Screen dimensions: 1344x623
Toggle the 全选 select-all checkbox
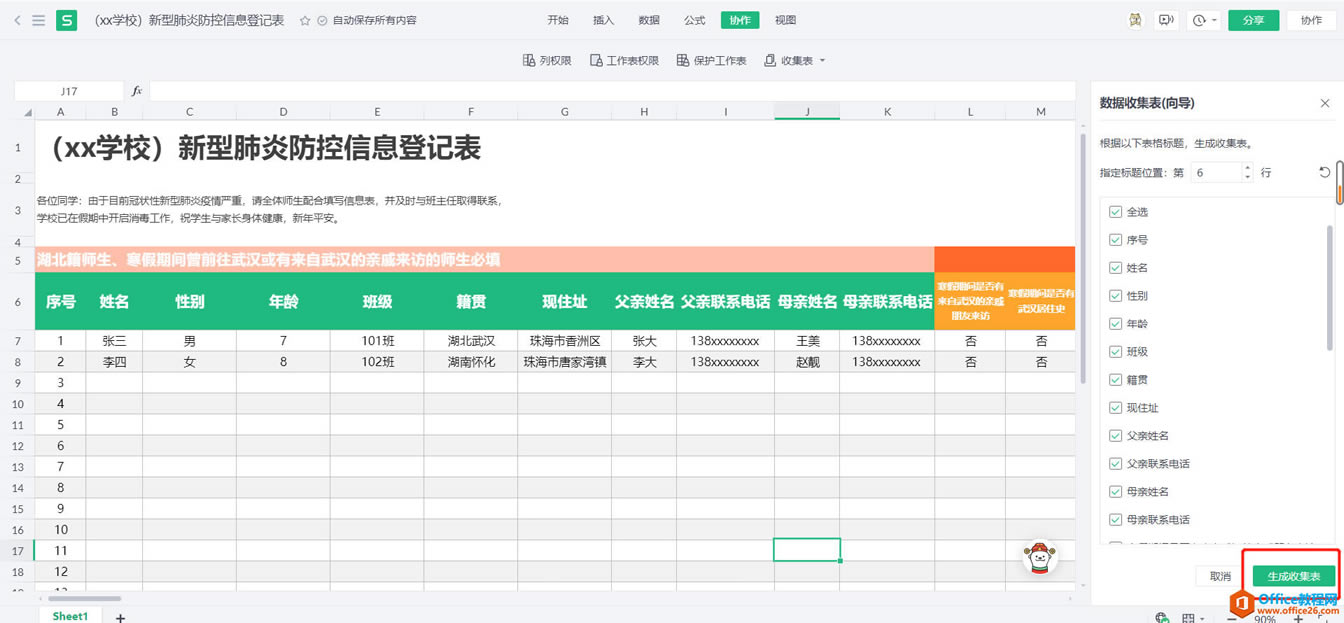pos(1115,212)
